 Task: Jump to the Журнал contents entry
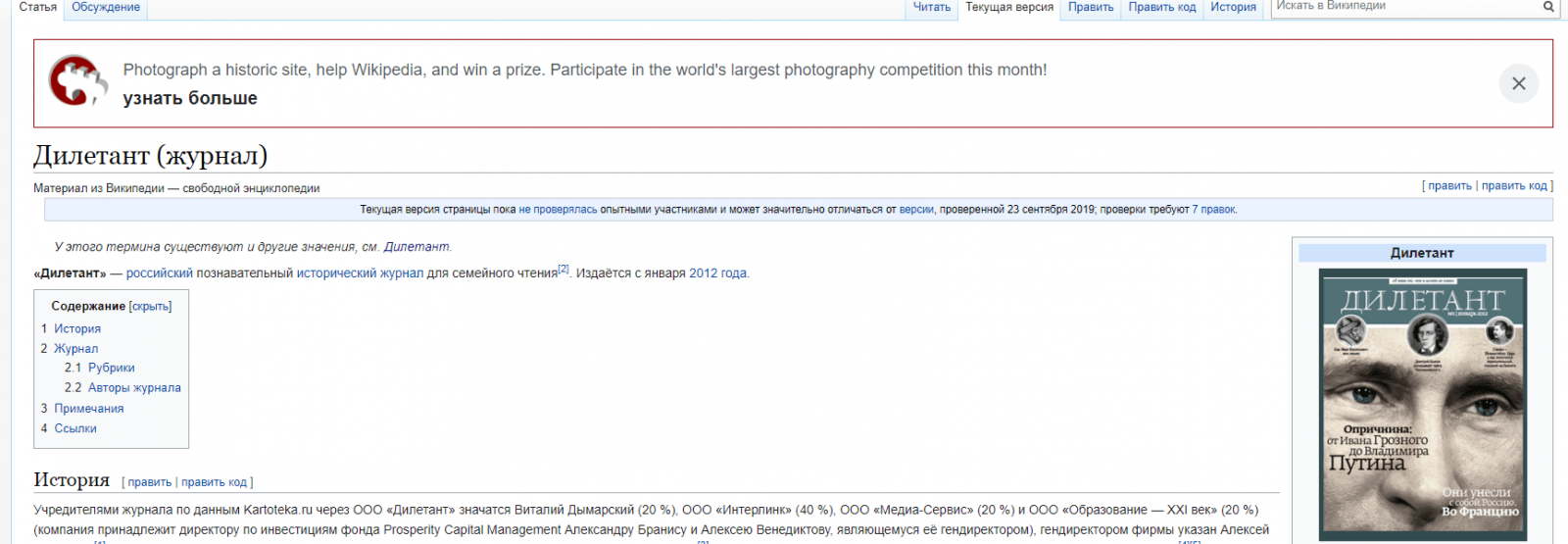[75, 348]
